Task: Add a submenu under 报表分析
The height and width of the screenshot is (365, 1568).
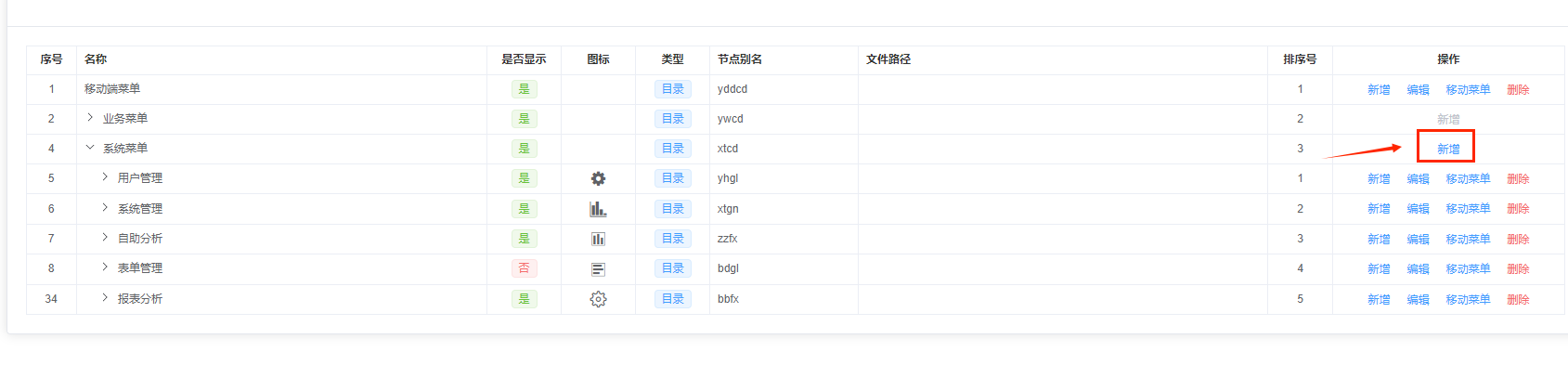Action: click(1379, 300)
